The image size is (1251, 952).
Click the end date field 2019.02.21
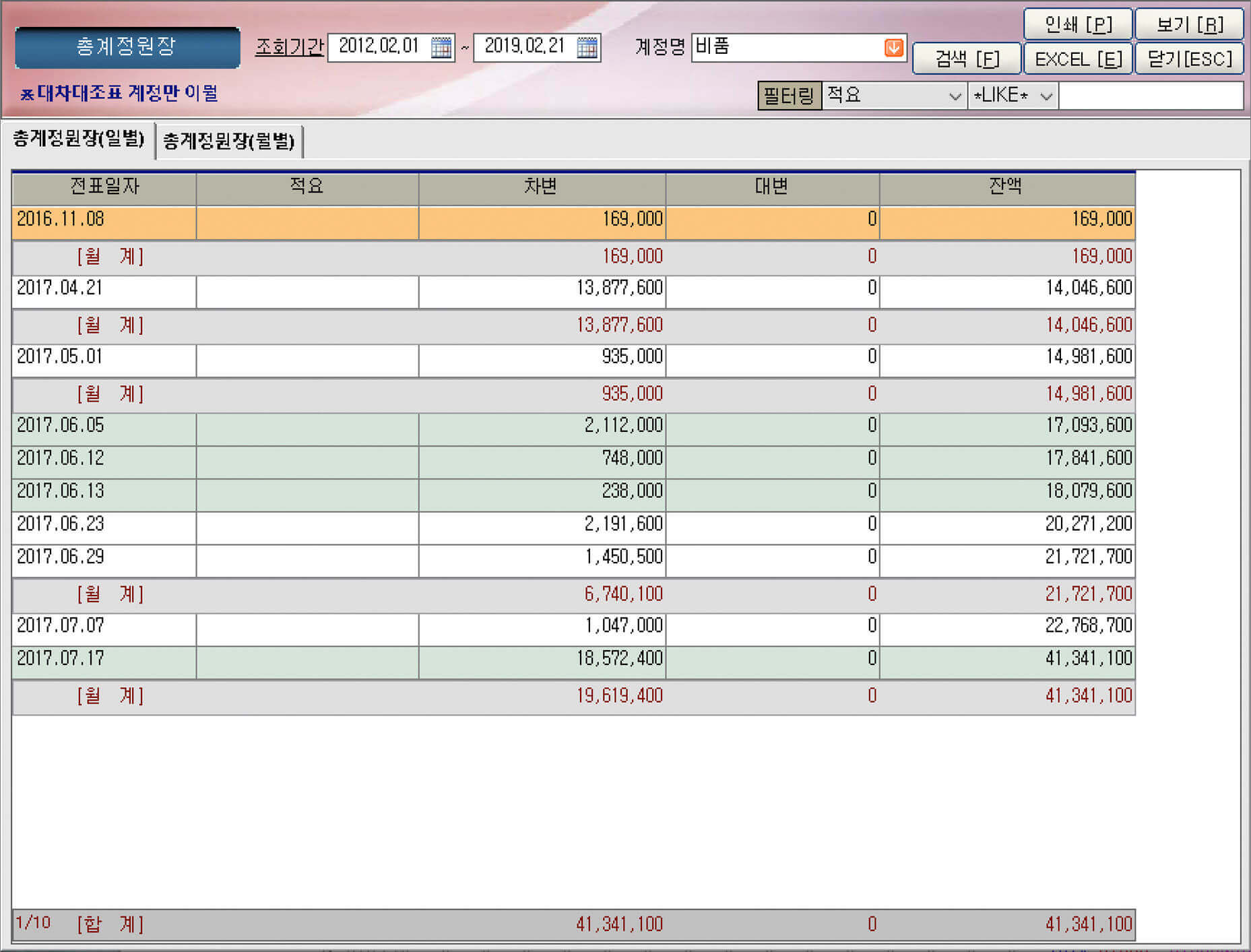click(x=525, y=47)
